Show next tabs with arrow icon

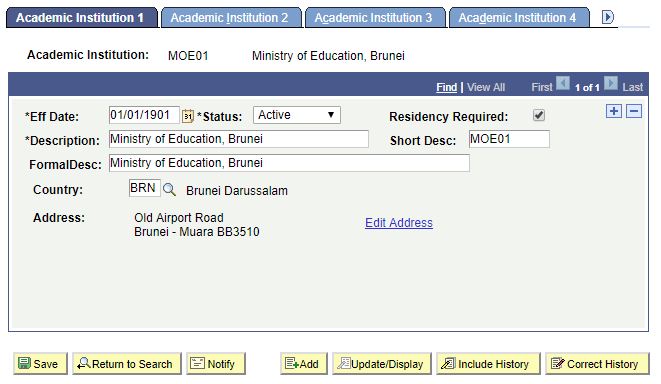point(607,17)
